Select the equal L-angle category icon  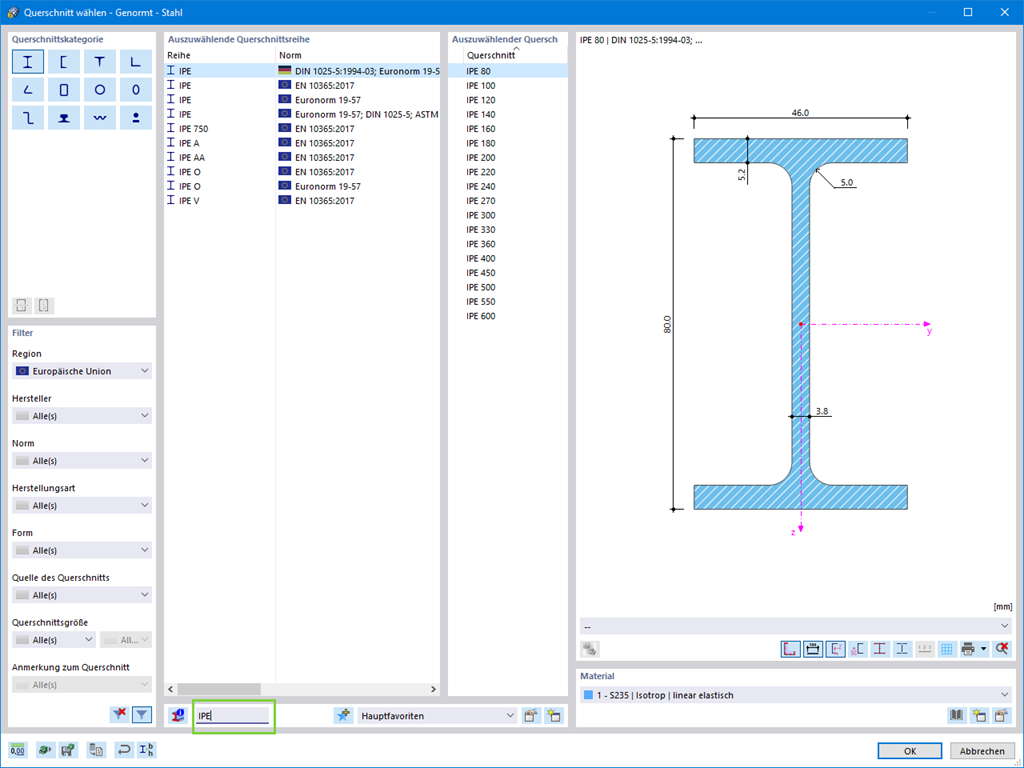pyautogui.click(x=135, y=62)
